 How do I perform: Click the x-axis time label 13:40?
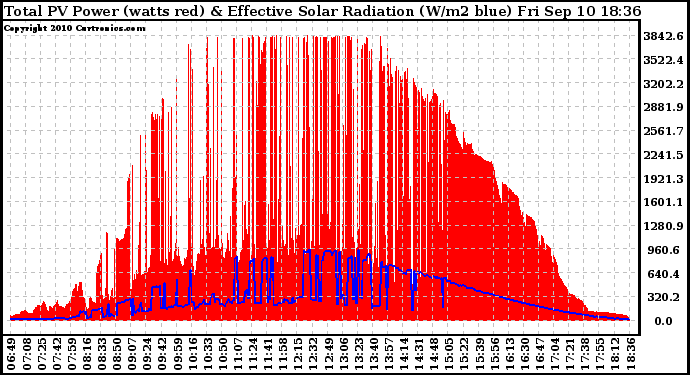[x=374, y=354]
